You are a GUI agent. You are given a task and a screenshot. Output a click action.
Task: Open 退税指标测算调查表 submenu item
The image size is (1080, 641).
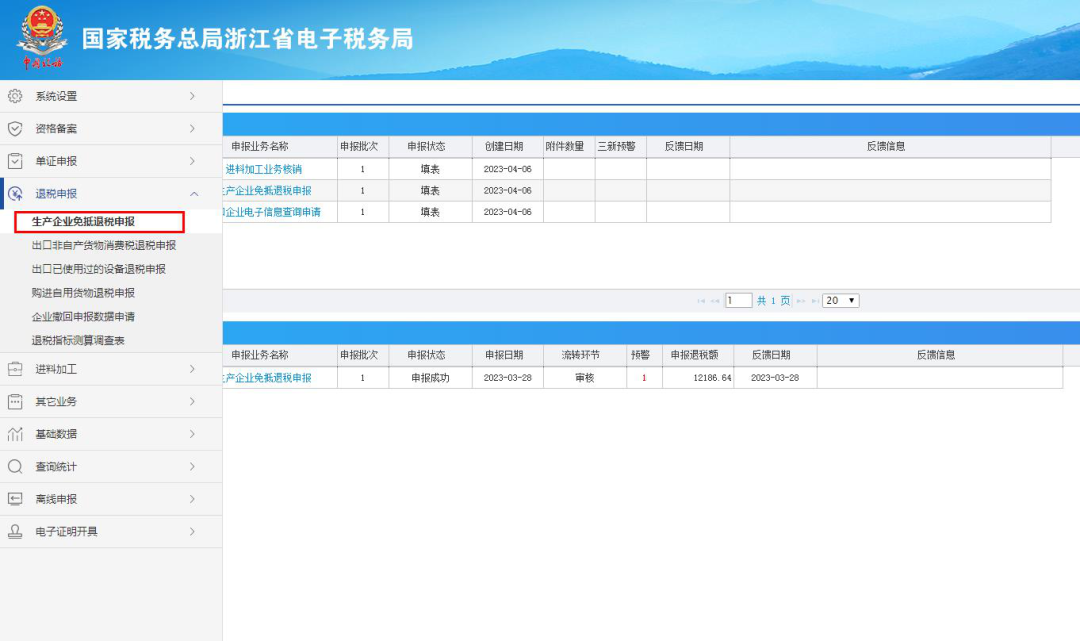coord(78,341)
